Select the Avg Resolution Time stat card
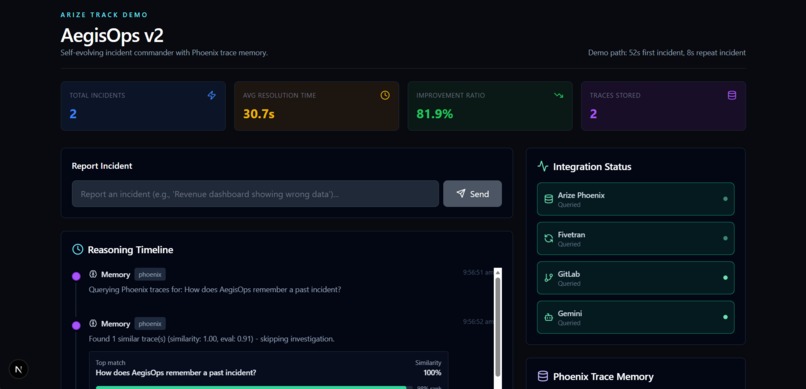Viewport: 806px width, 389px height. (x=317, y=106)
